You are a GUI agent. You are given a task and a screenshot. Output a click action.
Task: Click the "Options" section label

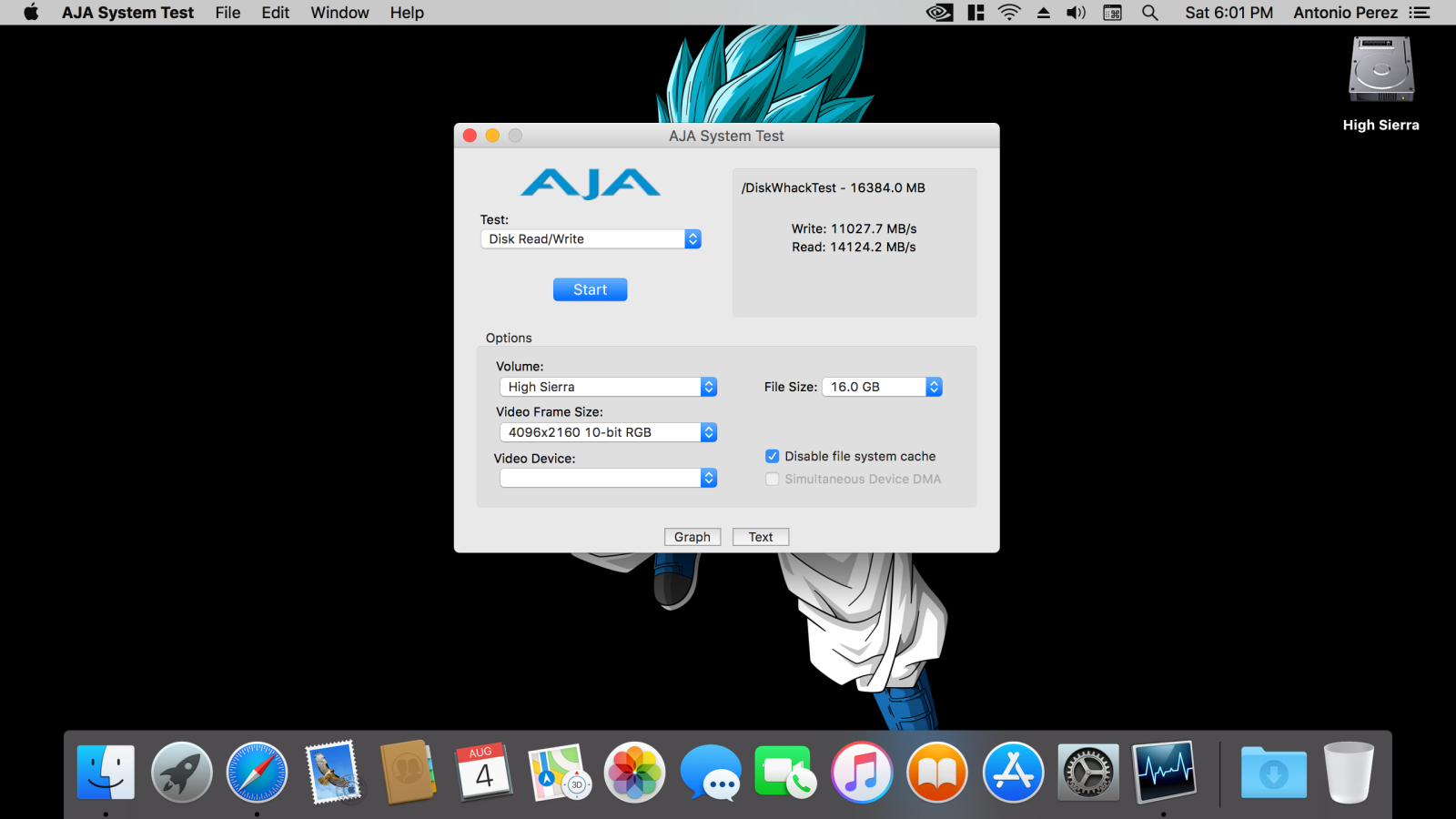click(x=509, y=338)
